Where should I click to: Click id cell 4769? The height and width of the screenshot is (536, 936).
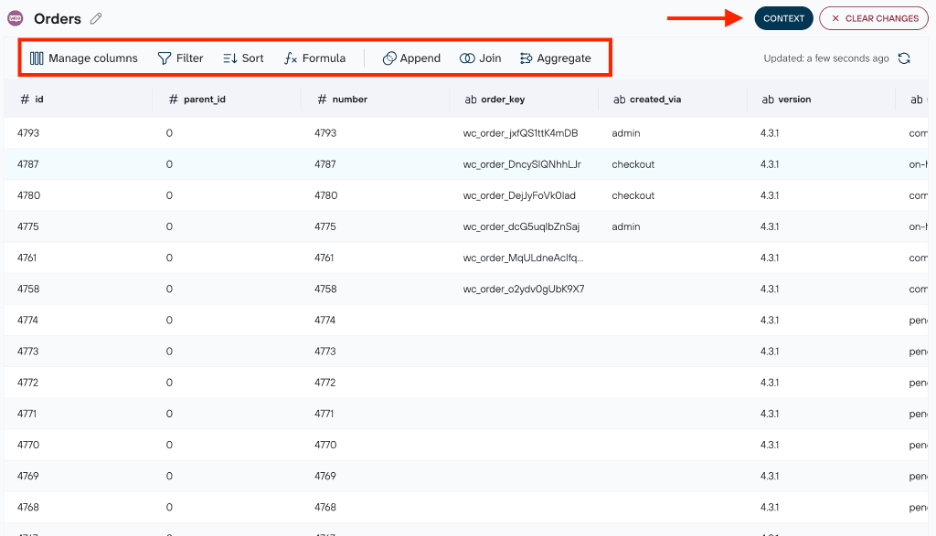tap(28, 476)
